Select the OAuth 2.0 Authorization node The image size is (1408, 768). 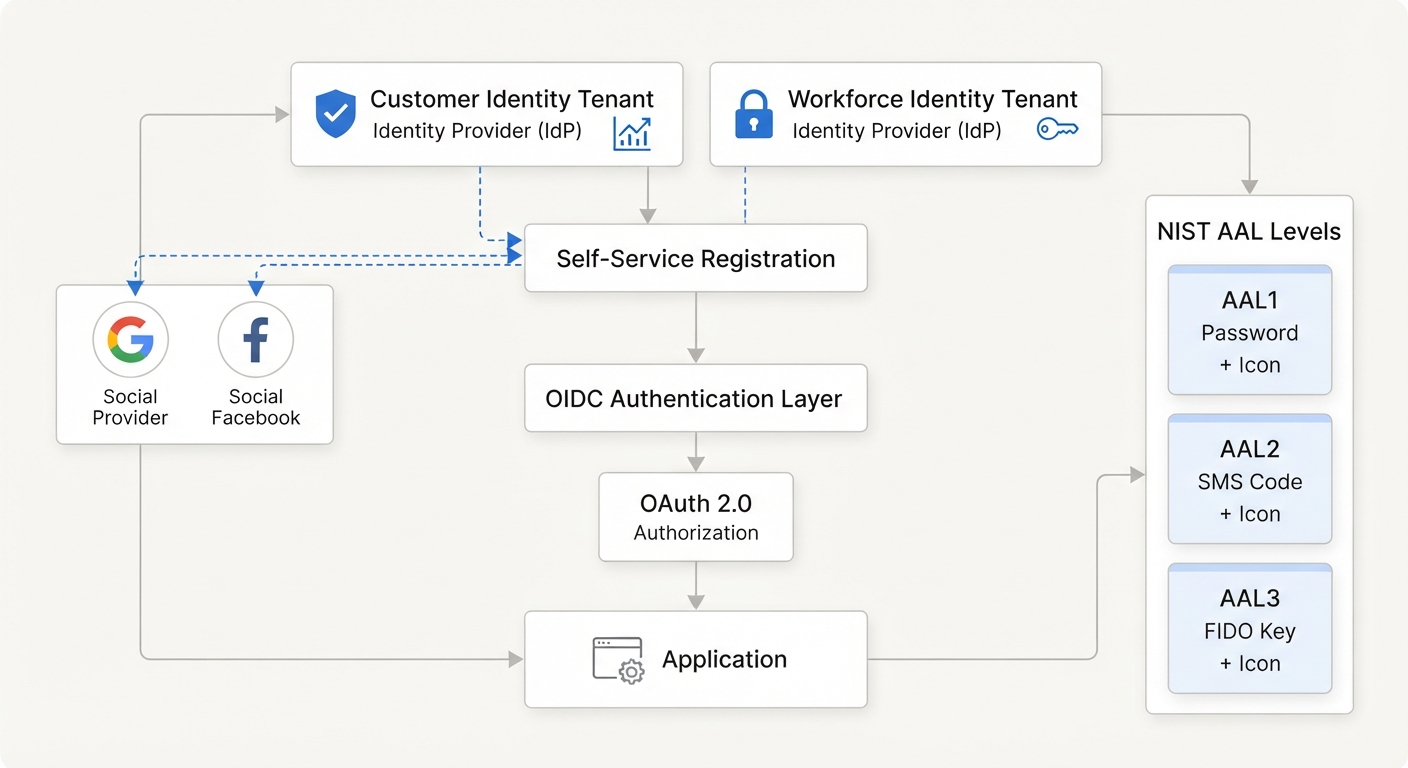pyautogui.click(x=696, y=517)
